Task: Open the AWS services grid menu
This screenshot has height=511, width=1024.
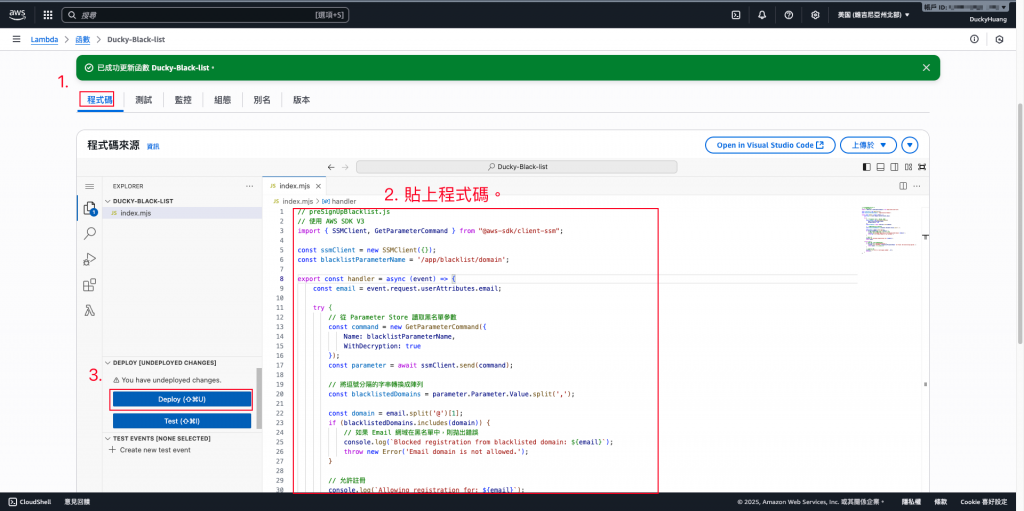Action: [48, 14]
